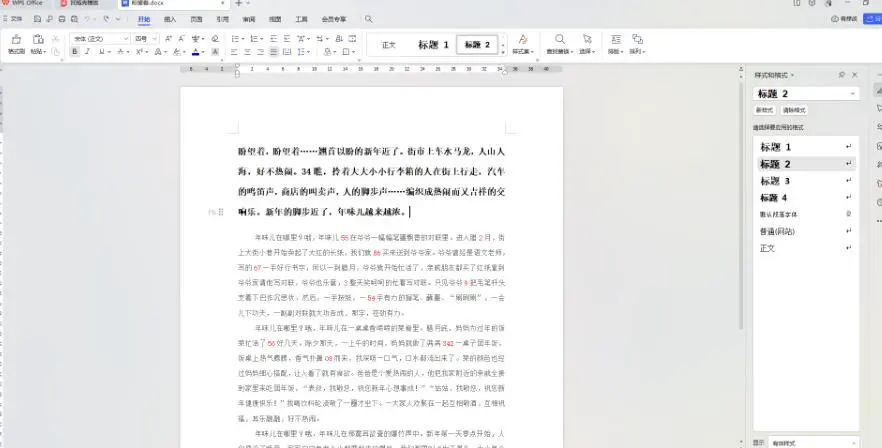Open the 开始 (Home) ribbon tab
The width and height of the screenshot is (882, 448).
144,19
